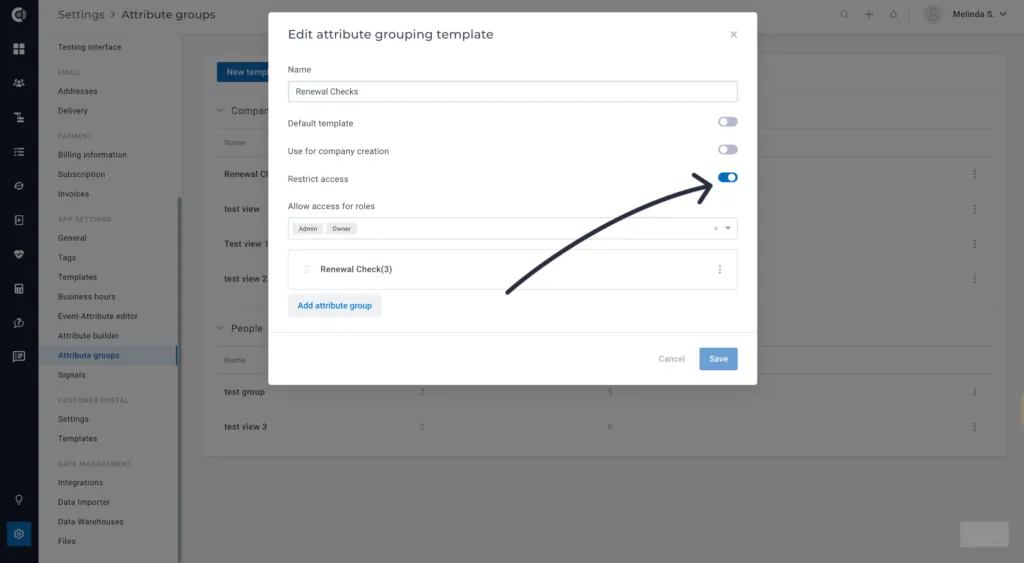Click the user avatar icon
Screen dimensions: 1024x563
pyautogui.click(x=933, y=14)
